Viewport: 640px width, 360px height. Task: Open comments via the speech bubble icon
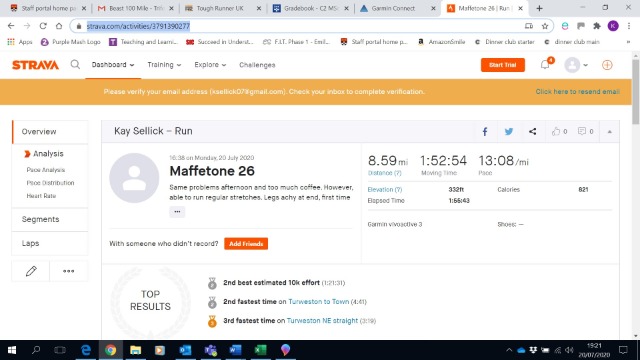point(582,131)
